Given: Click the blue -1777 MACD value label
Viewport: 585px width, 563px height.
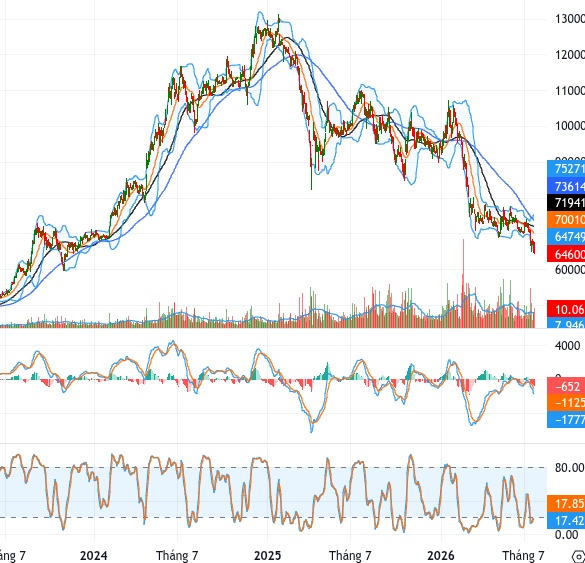Looking at the screenshot, I should pyautogui.click(x=566, y=419).
